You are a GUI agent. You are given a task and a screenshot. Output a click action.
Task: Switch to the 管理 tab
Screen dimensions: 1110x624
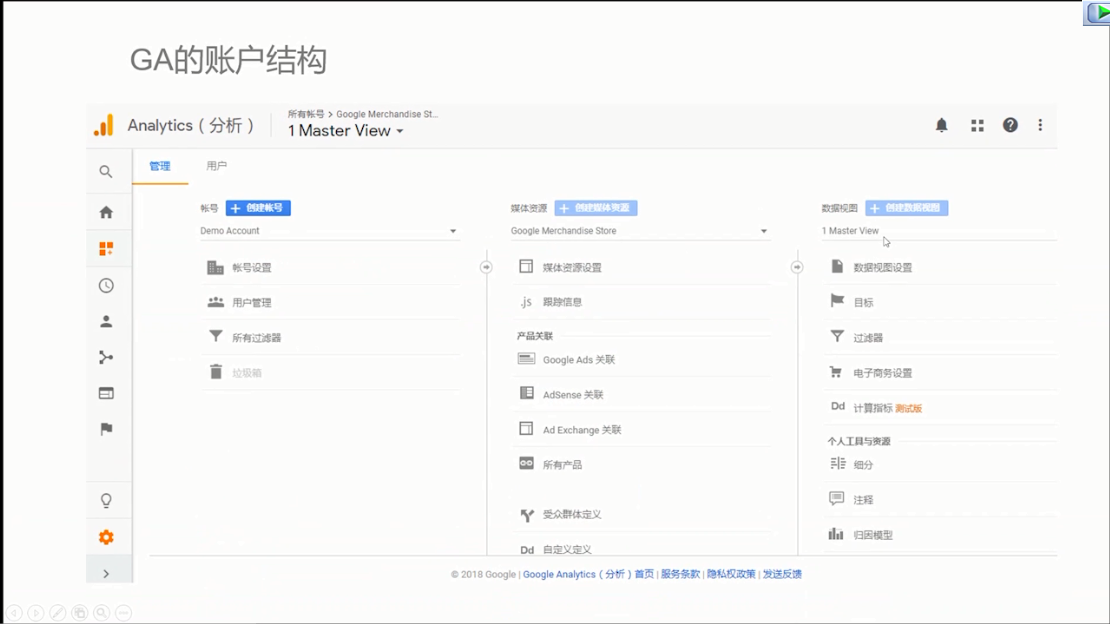click(160, 166)
